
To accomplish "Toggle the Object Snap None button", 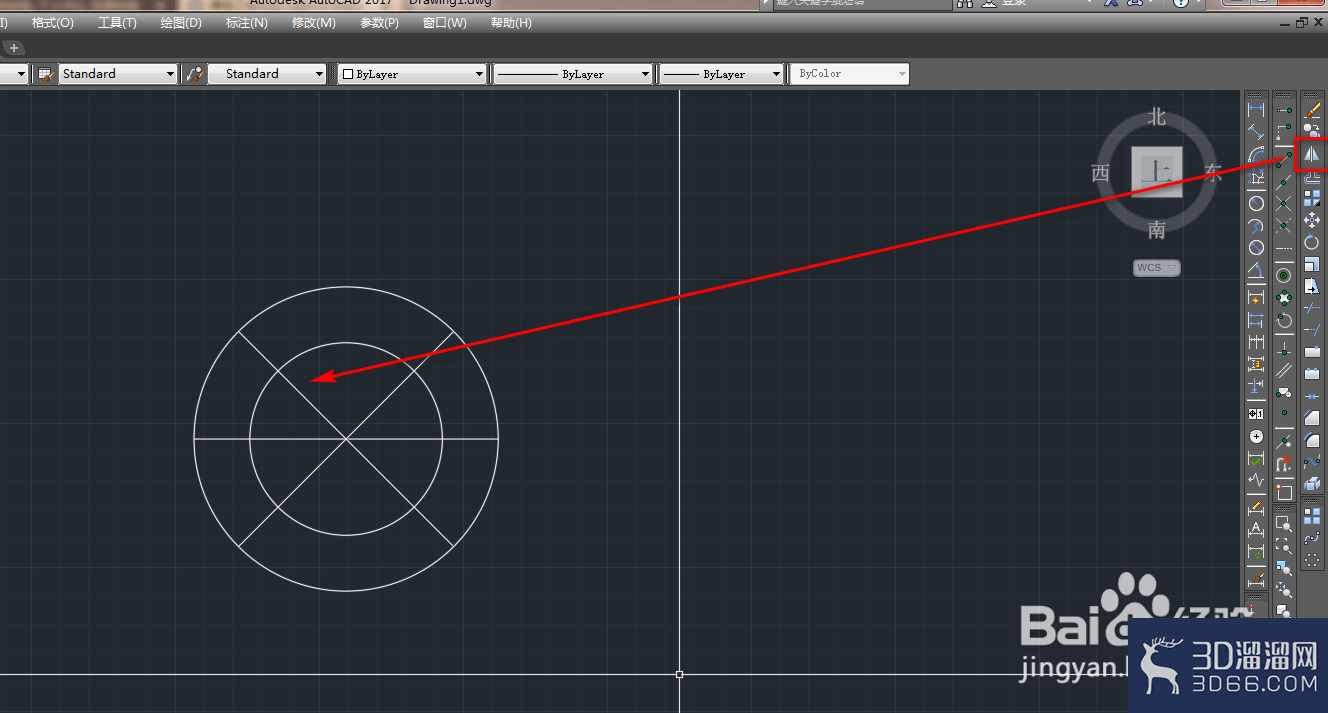I will tap(1283, 463).
